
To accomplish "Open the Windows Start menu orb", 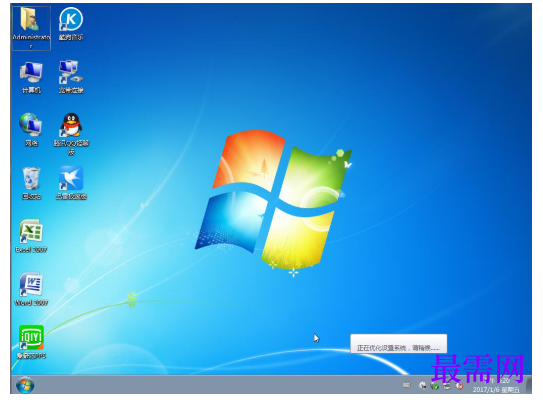I will point(25,385).
